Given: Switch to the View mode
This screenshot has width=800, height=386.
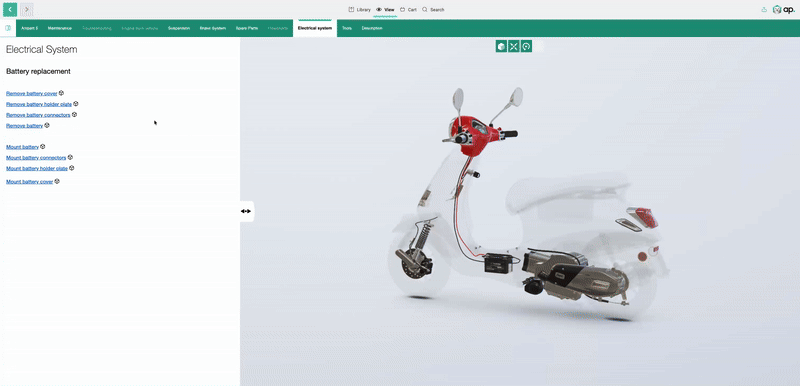Looking at the screenshot, I should point(385,9).
